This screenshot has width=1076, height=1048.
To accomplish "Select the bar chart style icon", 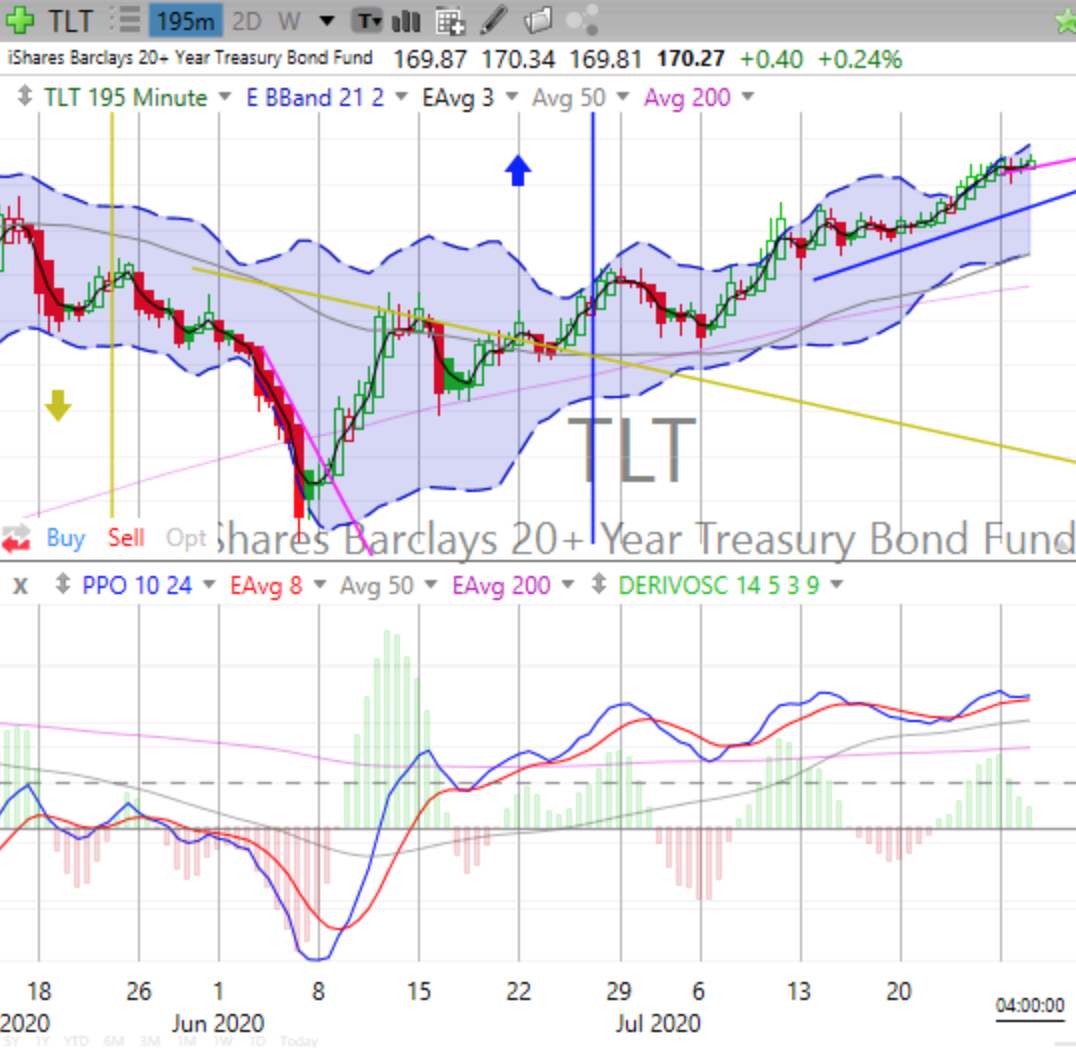I will coord(406,19).
